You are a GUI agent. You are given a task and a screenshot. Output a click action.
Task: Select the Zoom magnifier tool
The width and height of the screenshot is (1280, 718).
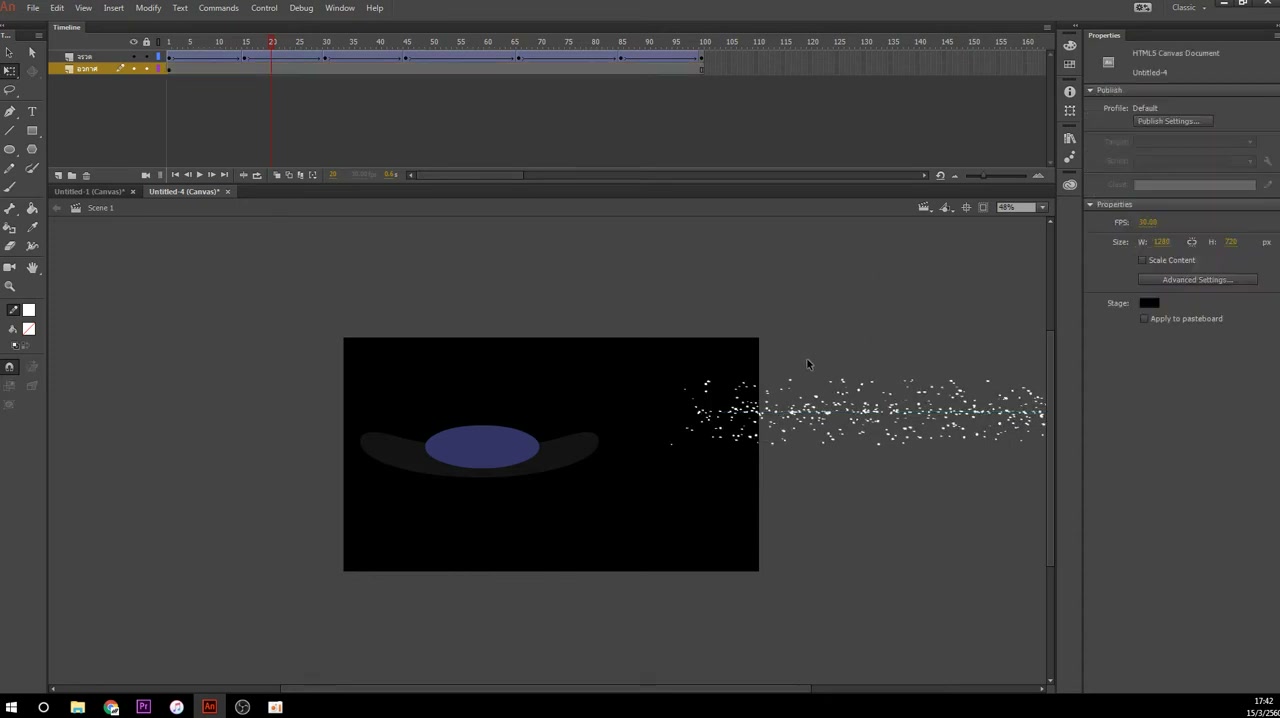click(x=10, y=286)
